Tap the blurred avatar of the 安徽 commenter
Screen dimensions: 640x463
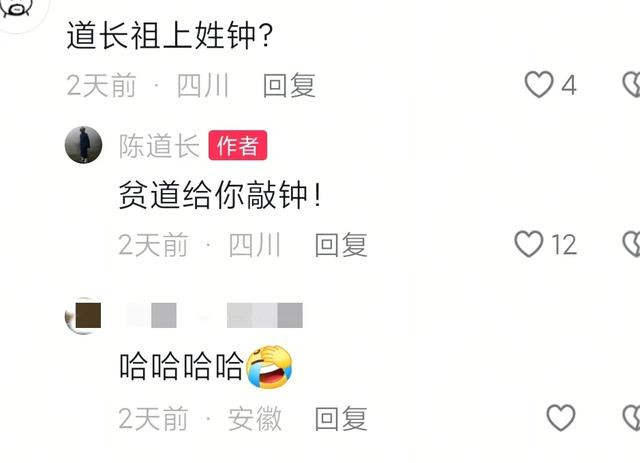(x=83, y=316)
